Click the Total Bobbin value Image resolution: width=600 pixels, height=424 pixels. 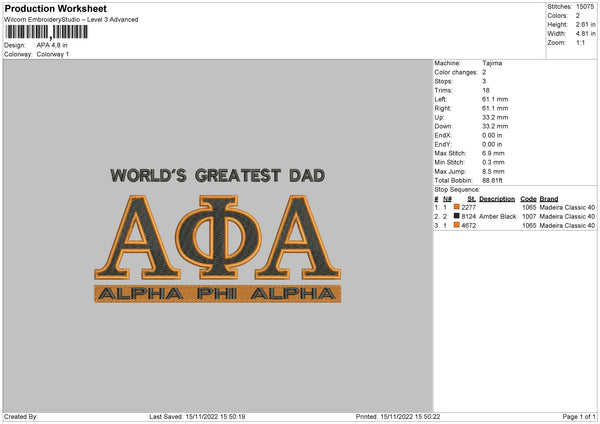point(493,176)
